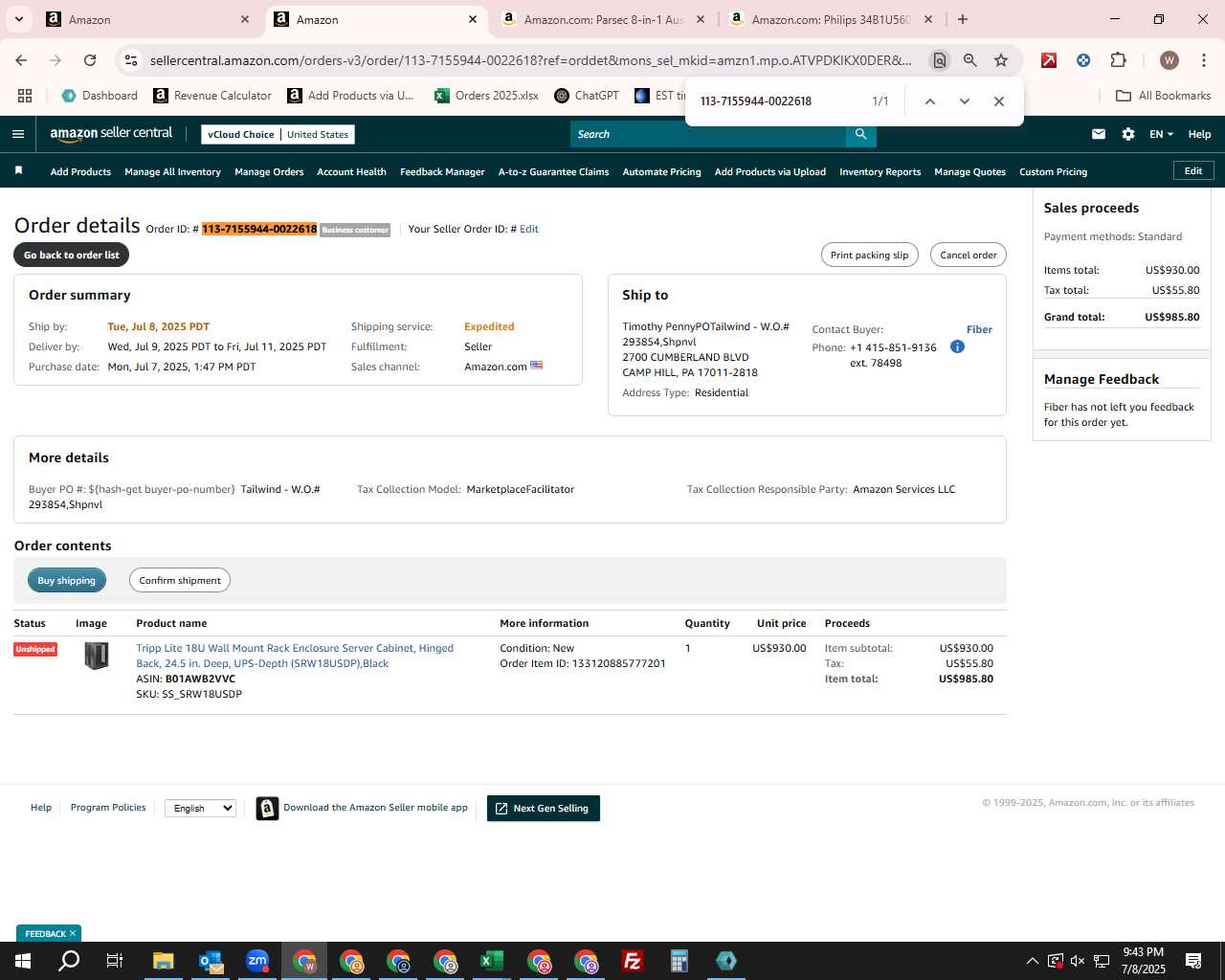Go to previous find-in-page match

[x=929, y=101]
